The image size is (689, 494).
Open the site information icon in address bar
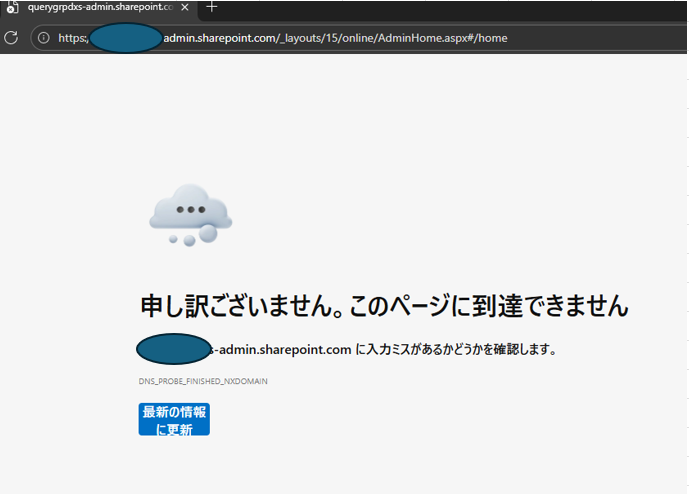[44, 38]
